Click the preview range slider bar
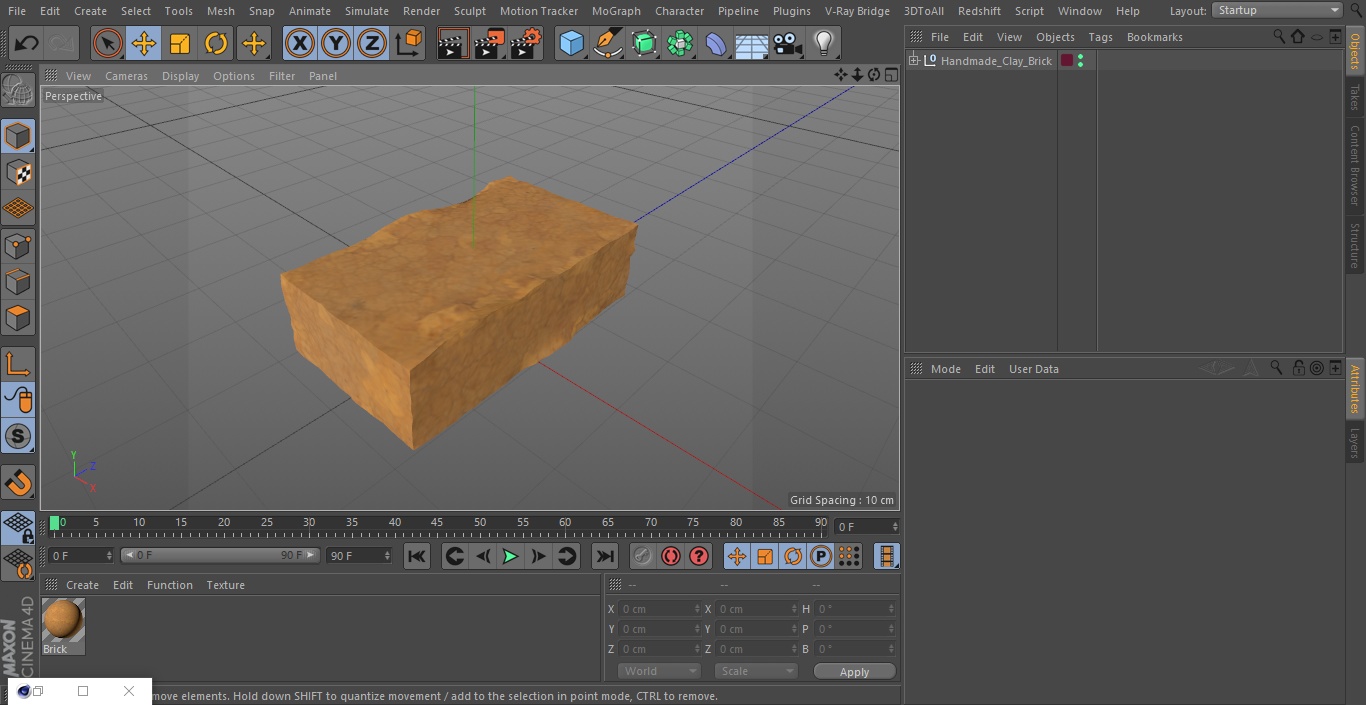This screenshot has width=1366, height=705. pos(221,555)
